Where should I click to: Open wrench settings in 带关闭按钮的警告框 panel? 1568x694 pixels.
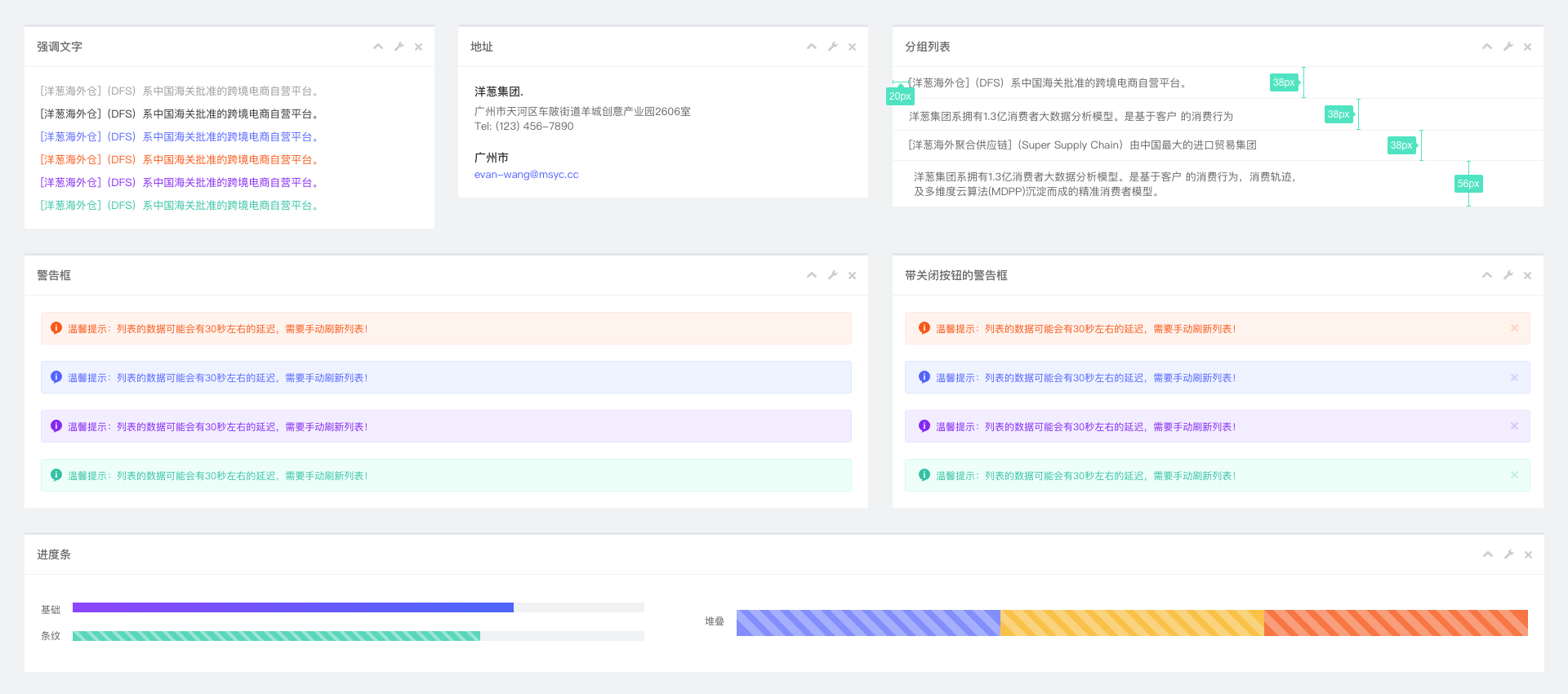[1508, 275]
